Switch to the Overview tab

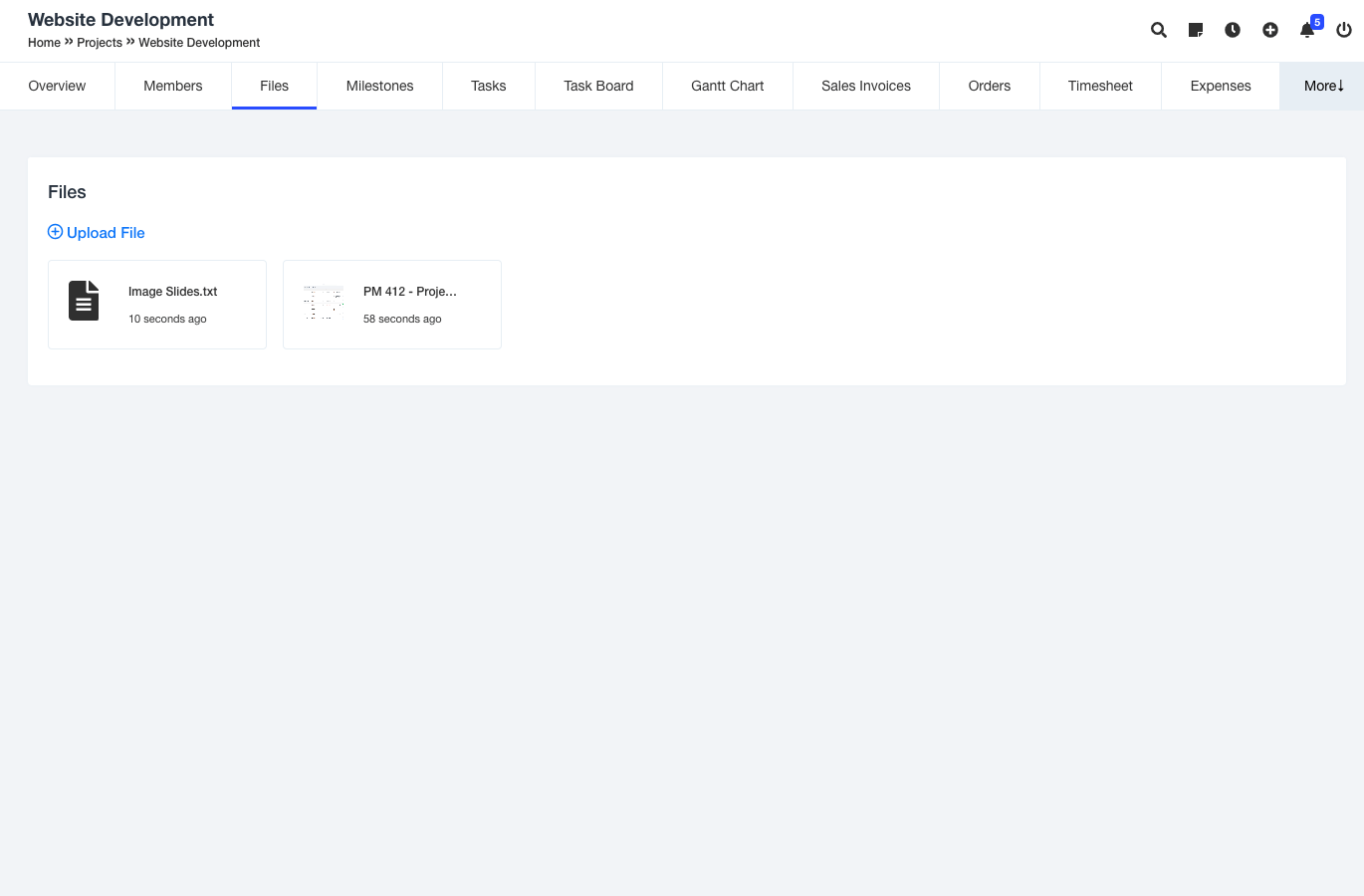click(x=57, y=86)
